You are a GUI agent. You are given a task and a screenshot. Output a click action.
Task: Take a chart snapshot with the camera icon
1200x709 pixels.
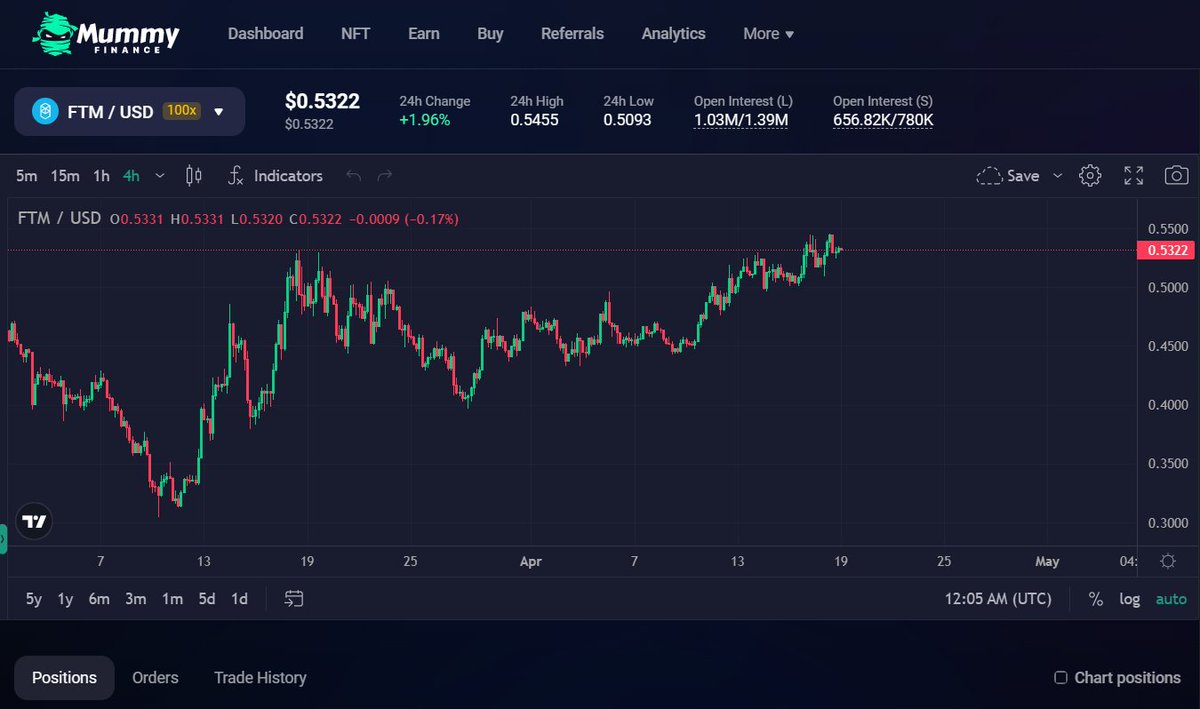tap(1177, 176)
